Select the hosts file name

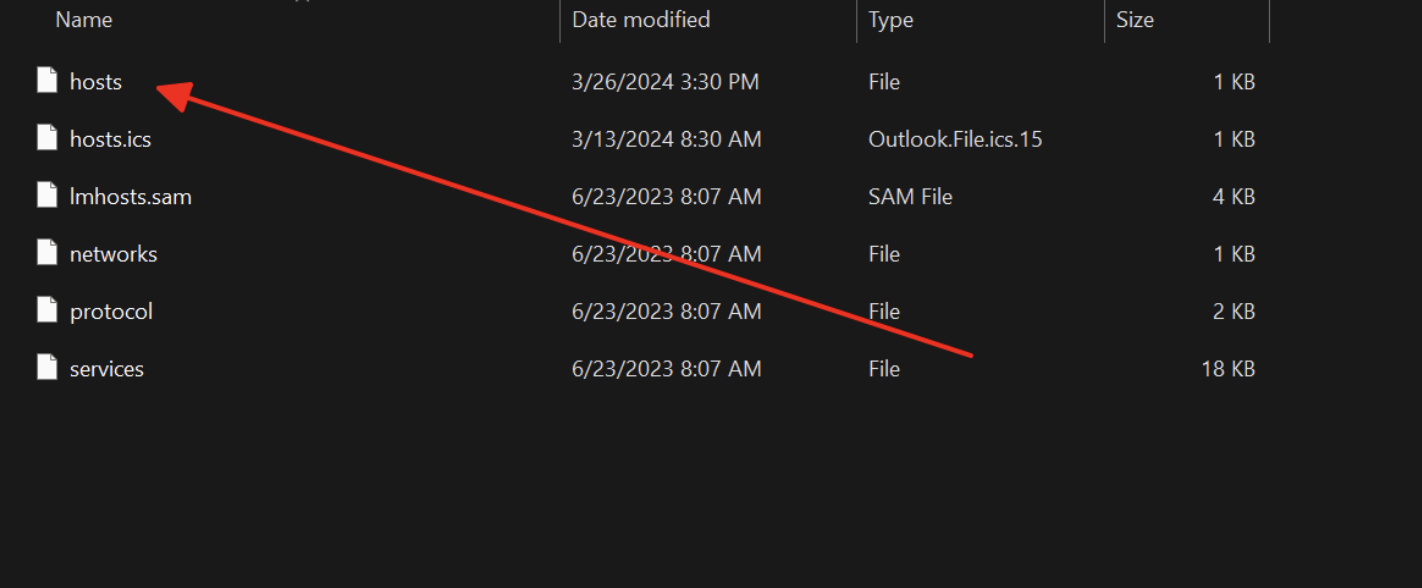pos(96,82)
